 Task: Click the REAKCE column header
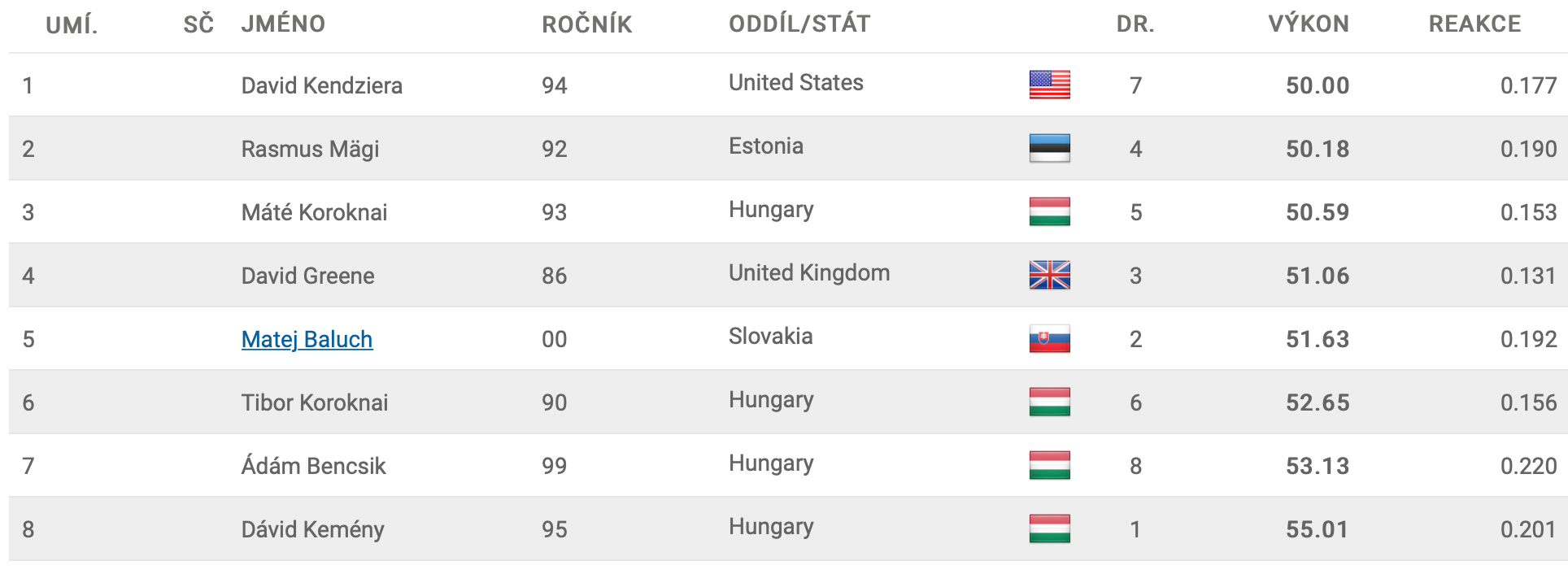point(1474,24)
